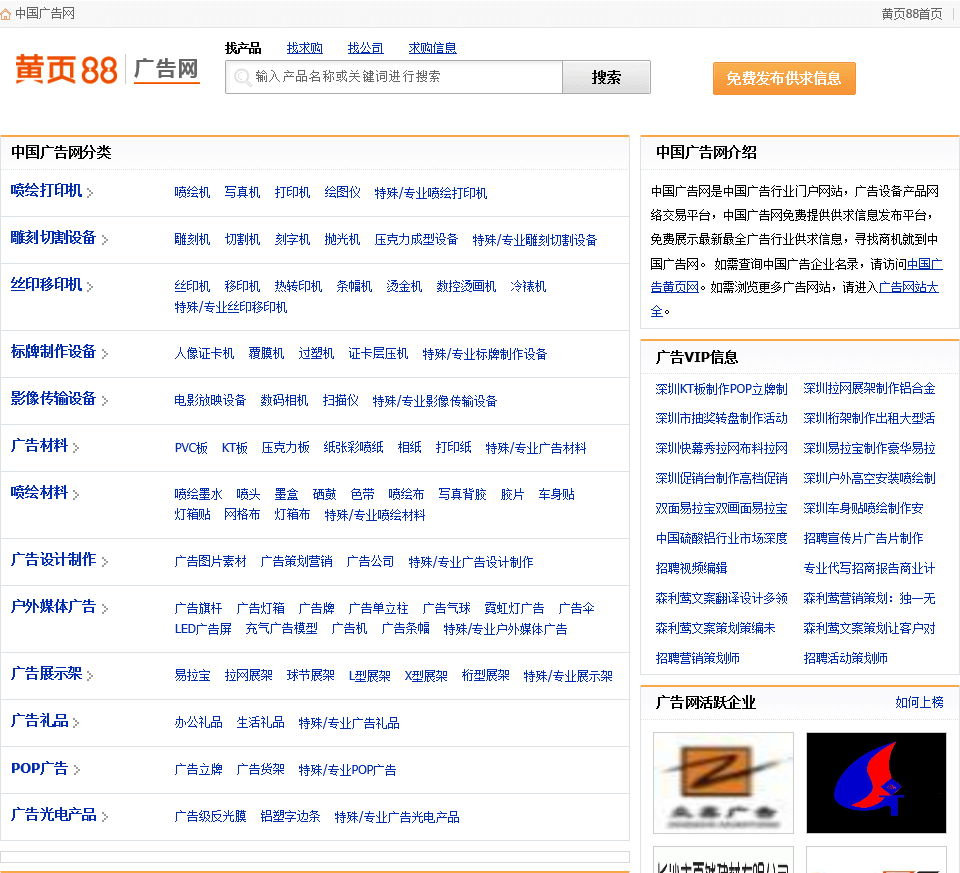Click the home icon beside 中国广告网
Image resolution: width=960 pixels, height=873 pixels.
click(x=6, y=14)
